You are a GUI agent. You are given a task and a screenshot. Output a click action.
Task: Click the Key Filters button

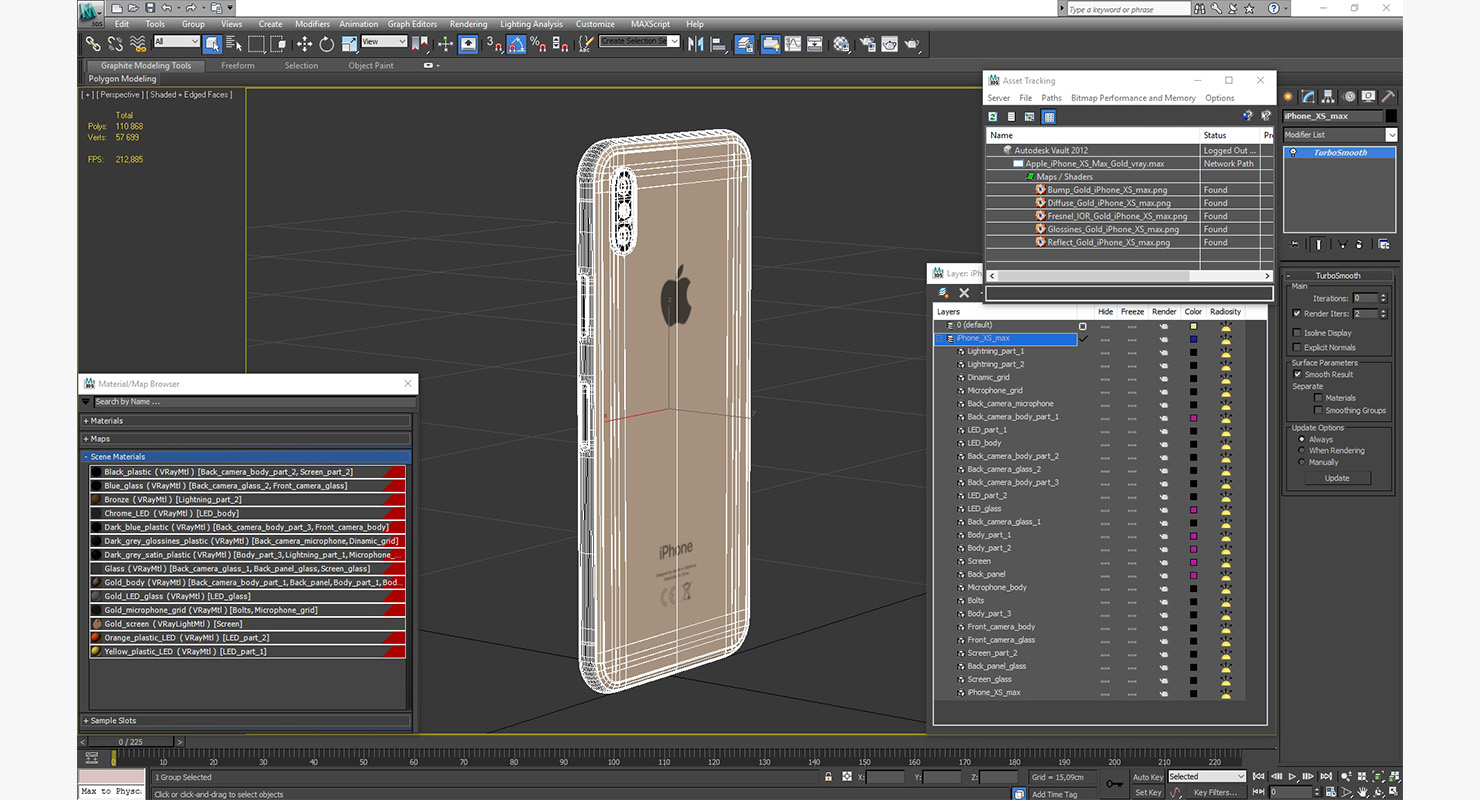1215,792
